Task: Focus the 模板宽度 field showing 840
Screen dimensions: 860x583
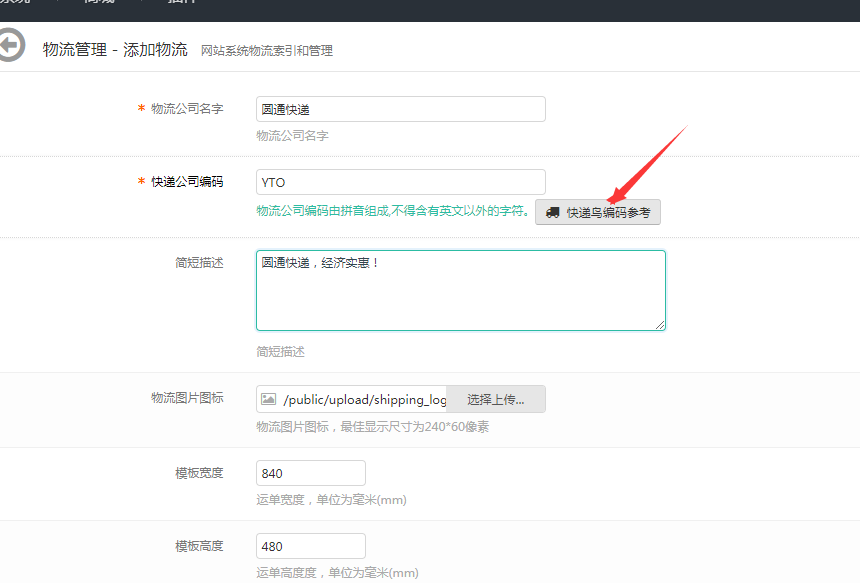Action: [310, 473]
